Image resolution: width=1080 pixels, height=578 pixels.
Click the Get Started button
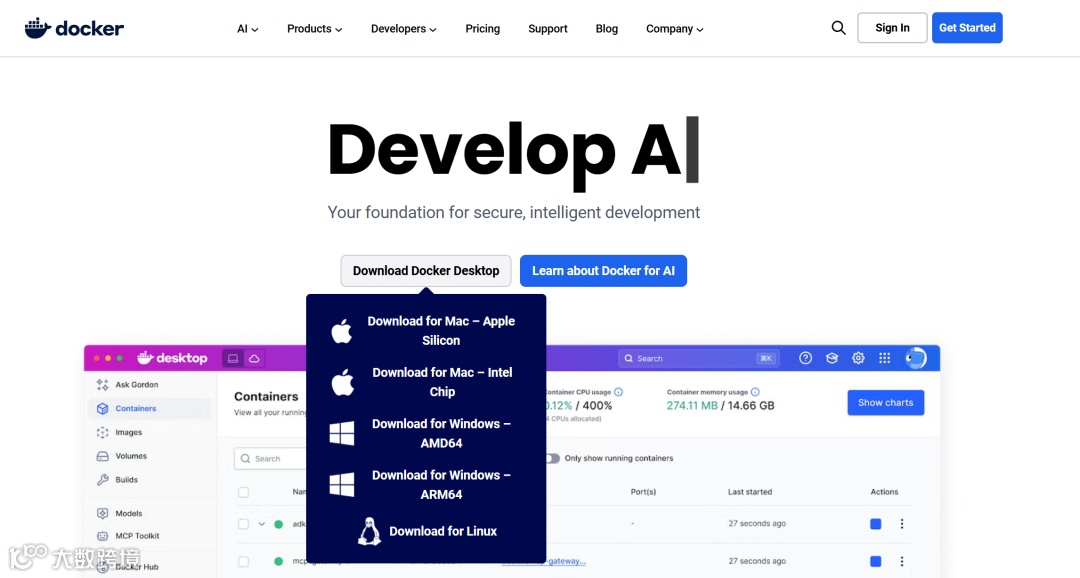(x=967, y=28)
